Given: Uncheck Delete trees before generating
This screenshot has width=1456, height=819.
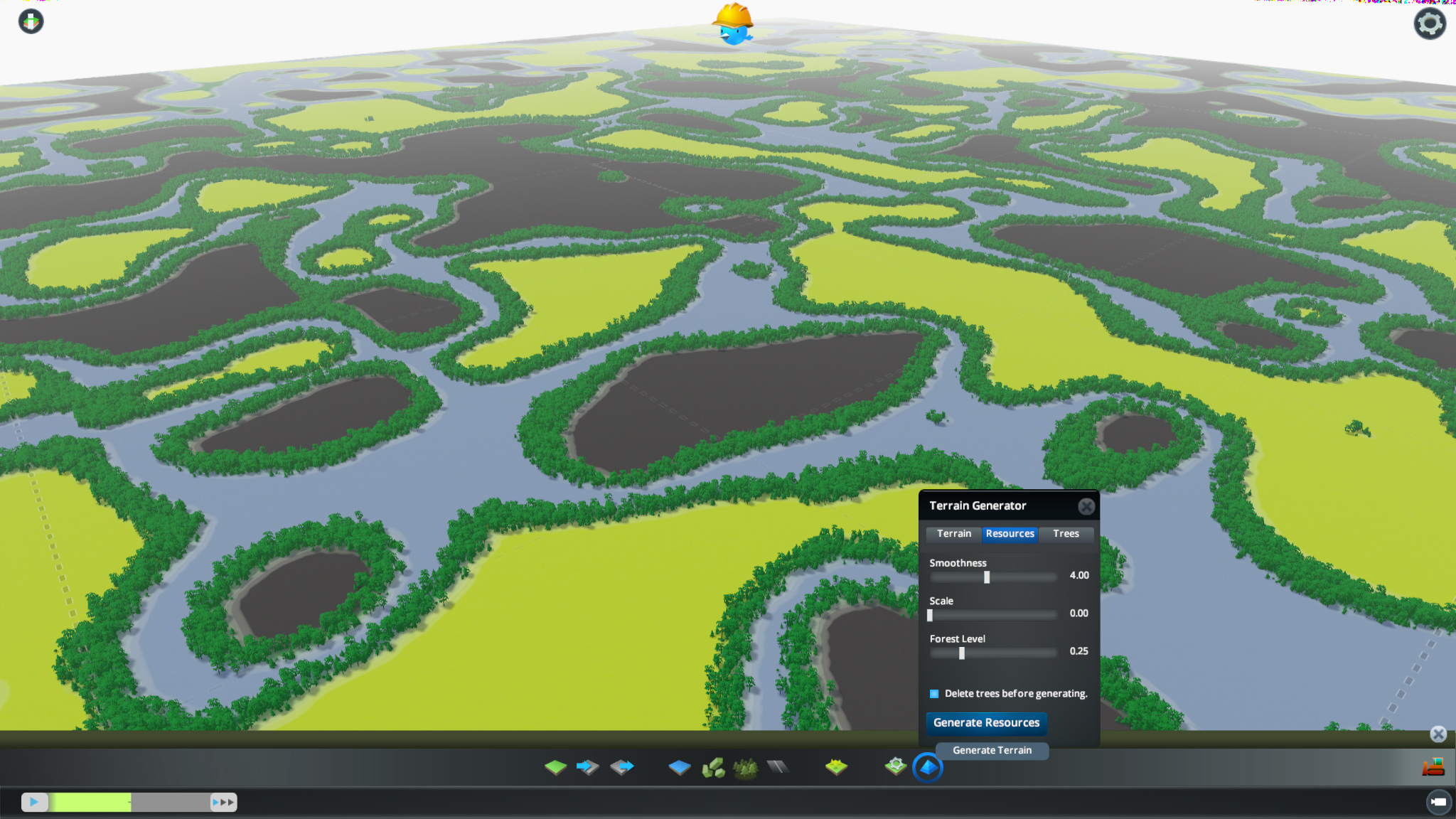Looking at the screenshot, I should tap(934, 694).
